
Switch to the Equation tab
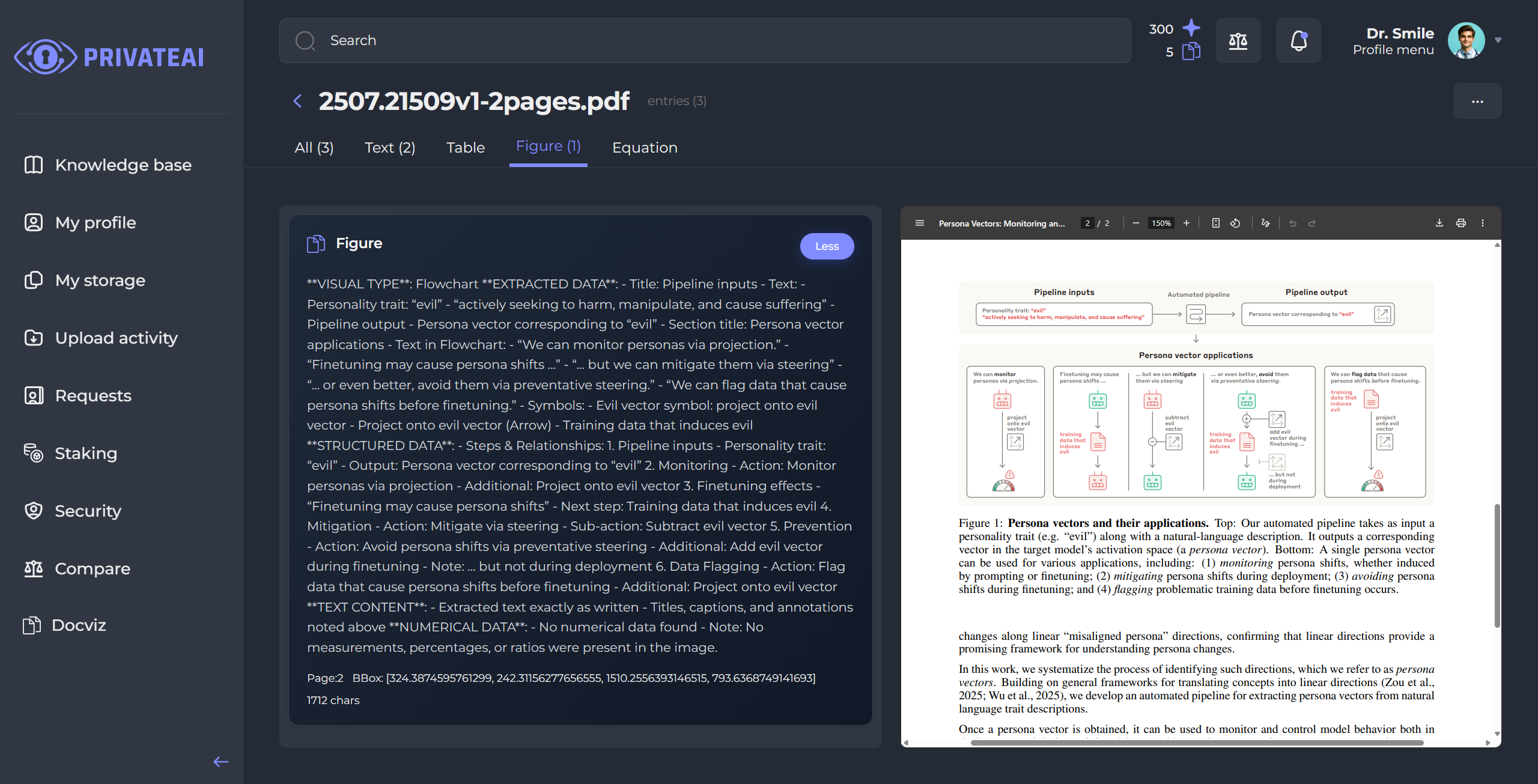pyautogui.click(x=644, y=147)
